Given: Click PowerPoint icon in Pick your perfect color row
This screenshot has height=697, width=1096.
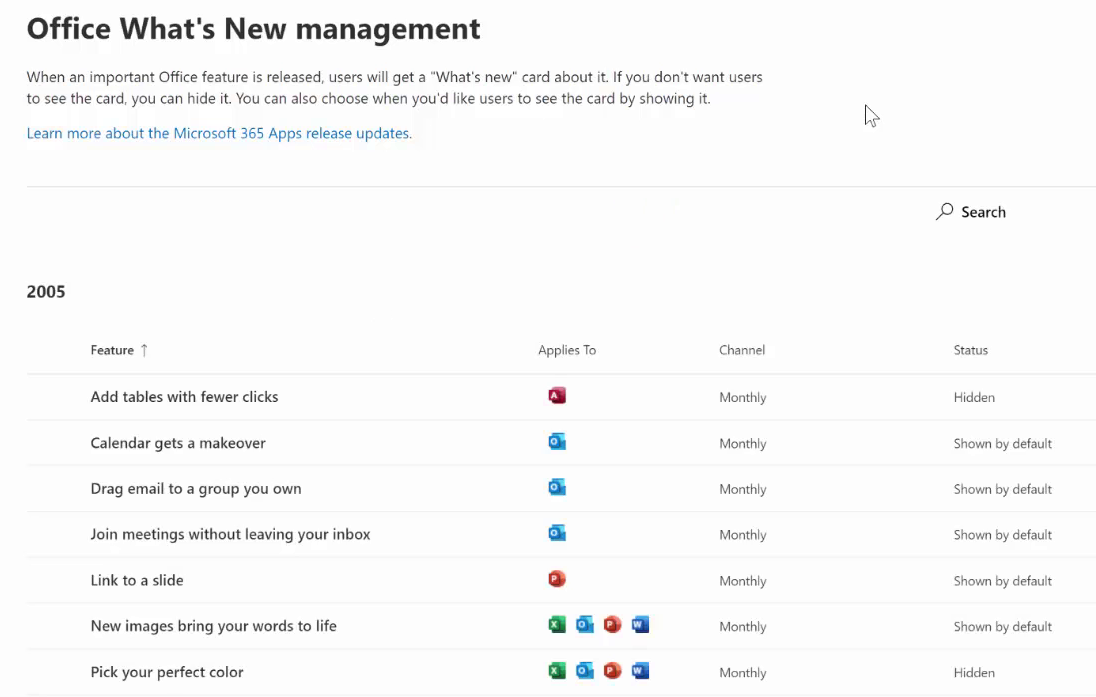Looking at the screenshot, I should 612,671.
